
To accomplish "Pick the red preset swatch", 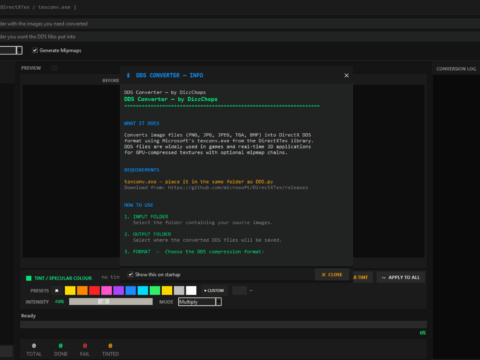I will click(94, 291).
